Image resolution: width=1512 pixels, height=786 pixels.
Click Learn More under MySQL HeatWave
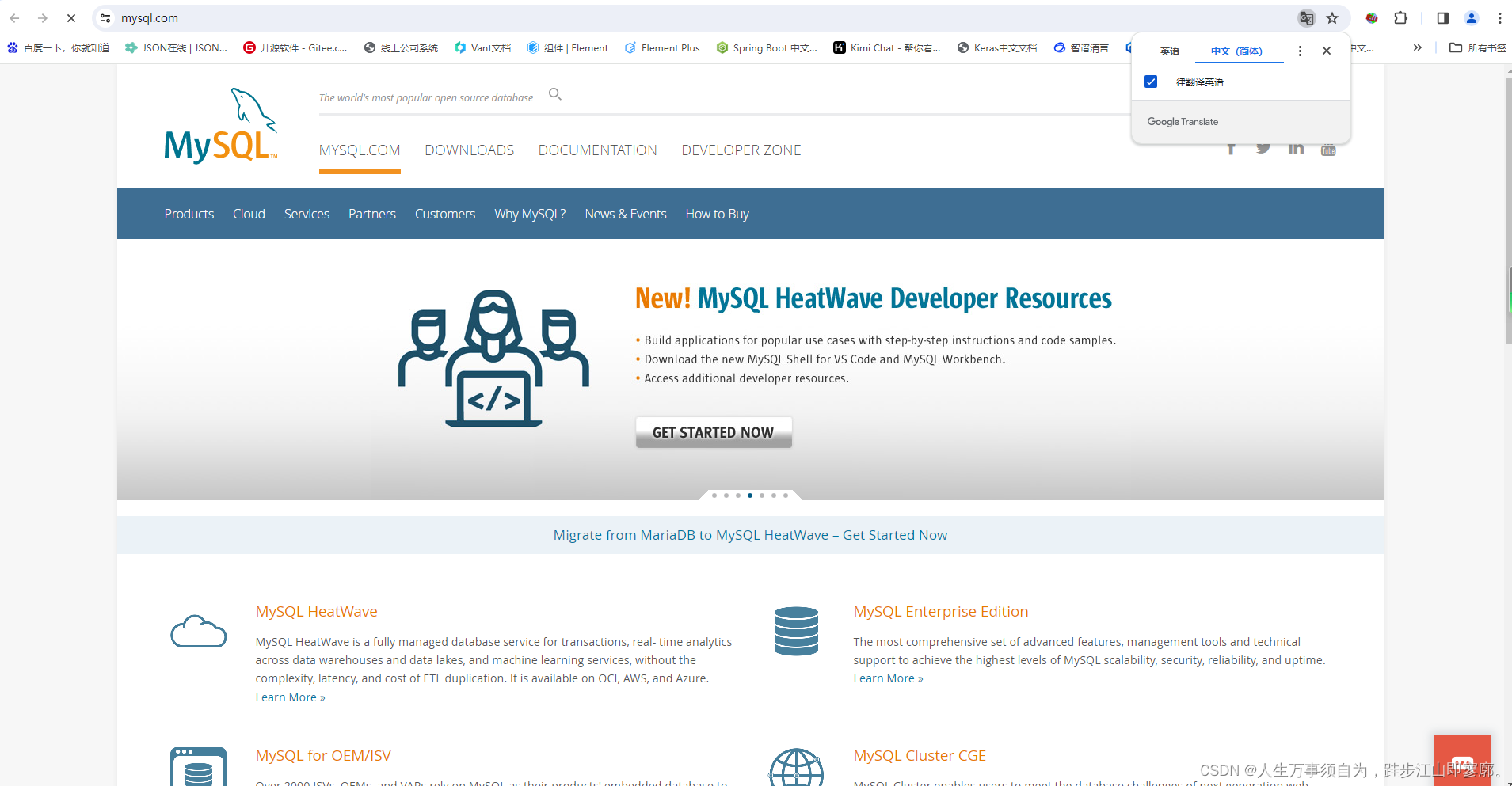pyautogui.click(x=290, y=697)
